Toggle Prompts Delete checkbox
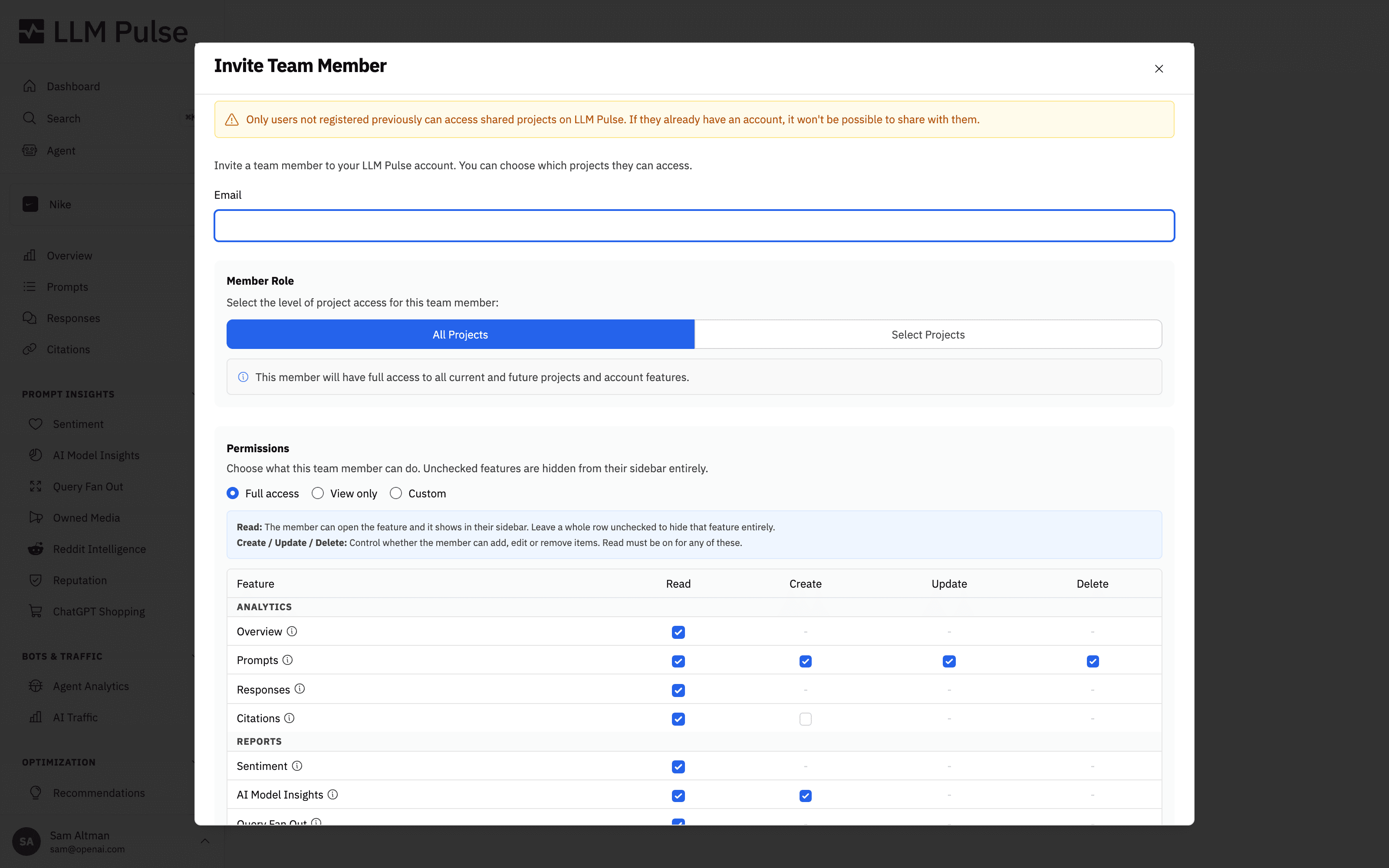The width and height of the screenshot is (1389, 868). click(1092, 661)
